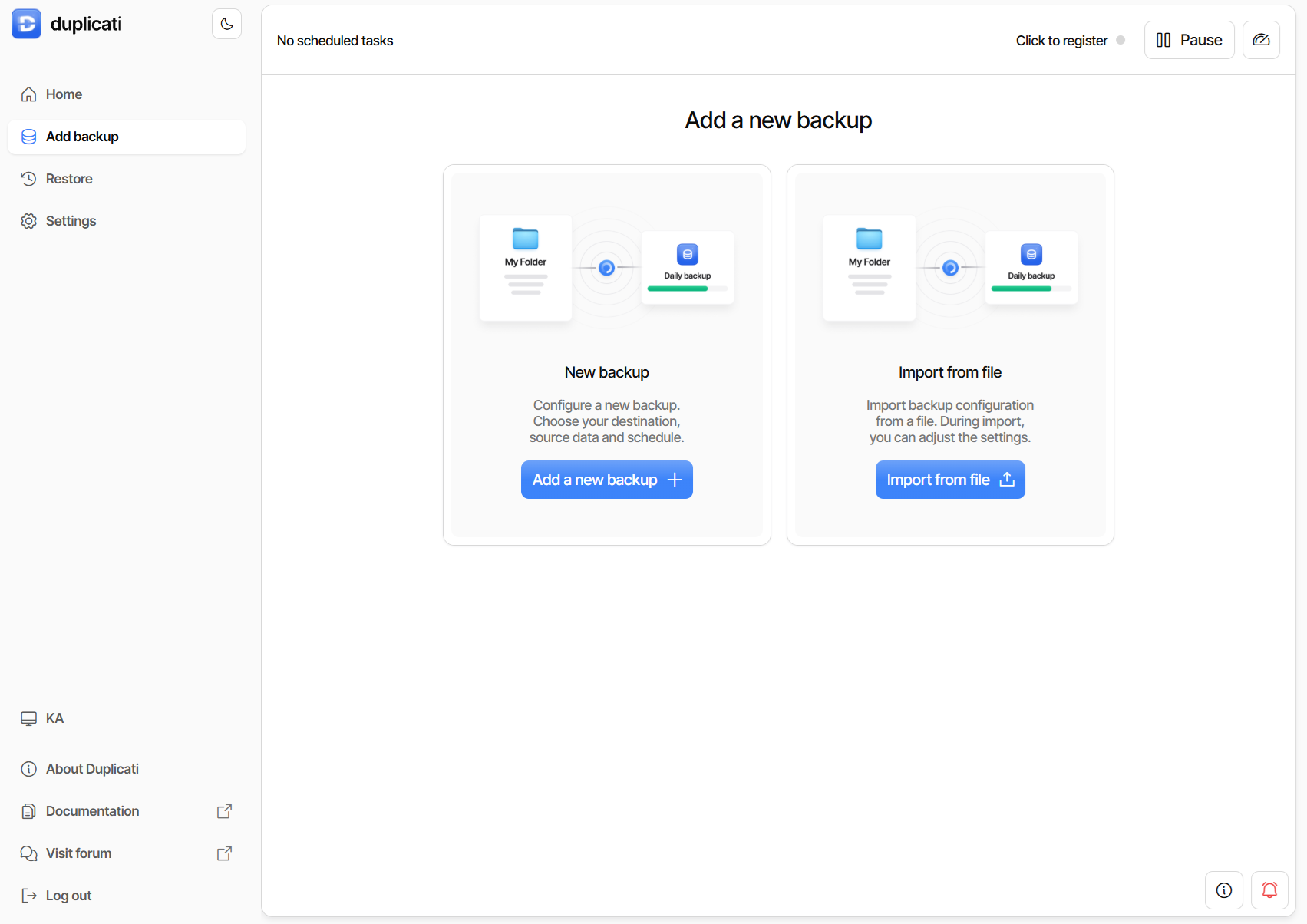This screenshot has width=1307, height=924.
Task: Click the register status indicator dot
Action: [x=1121, y=40]
